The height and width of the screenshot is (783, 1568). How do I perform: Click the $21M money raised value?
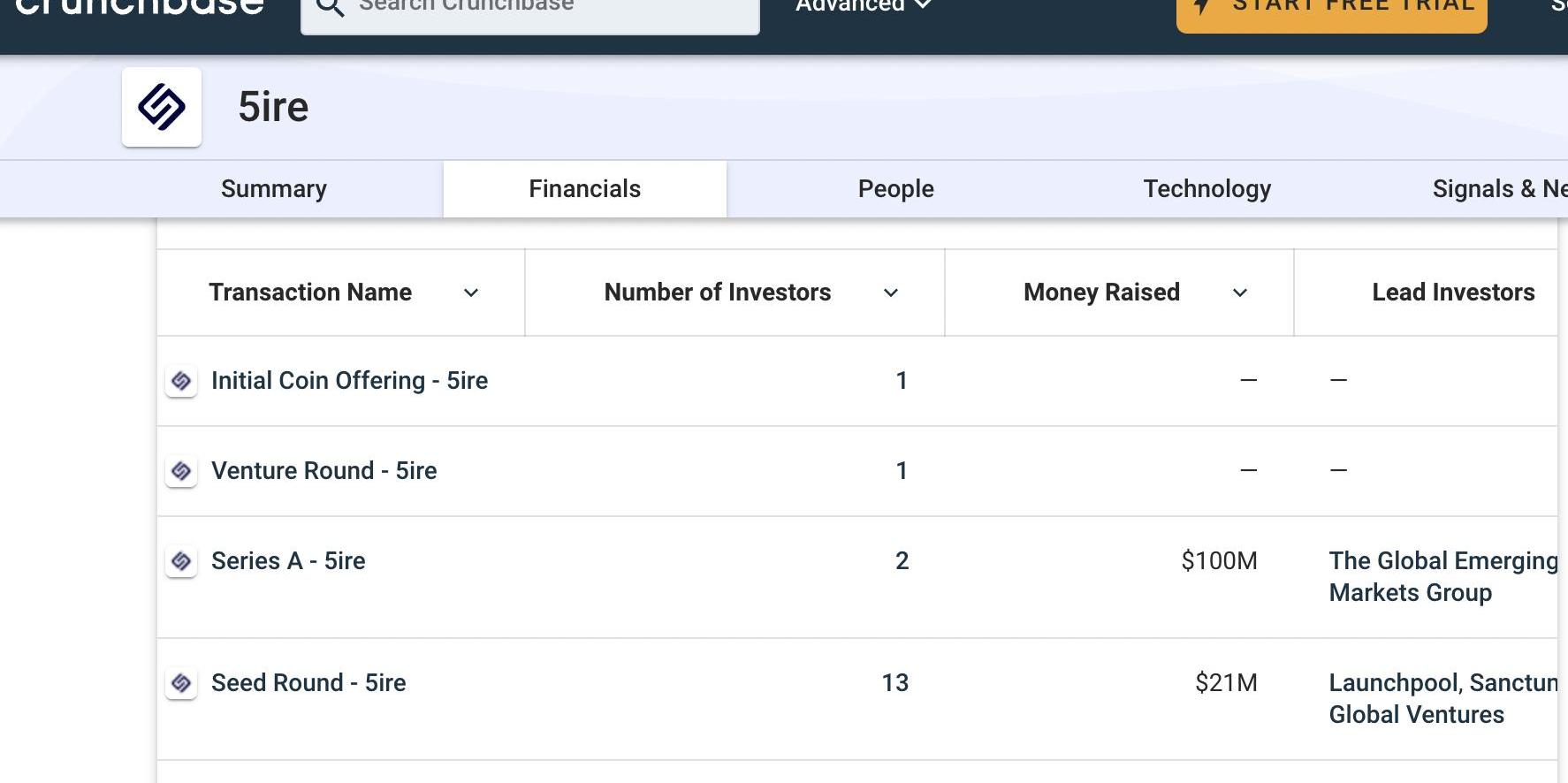click(1226, 682)
